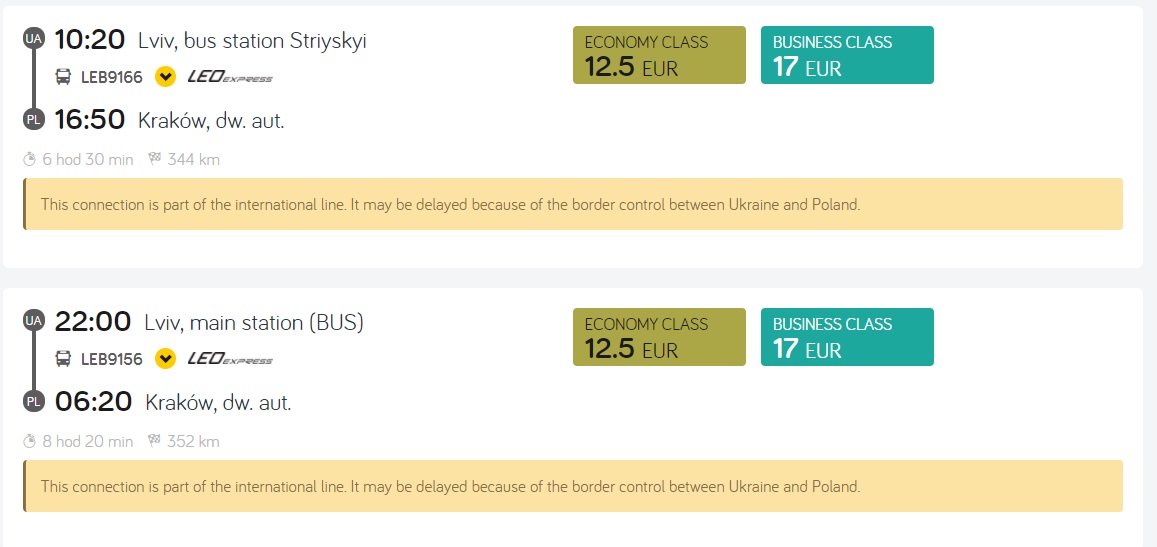Select Economy Class for the 10:20 departure

coord(659,55)
